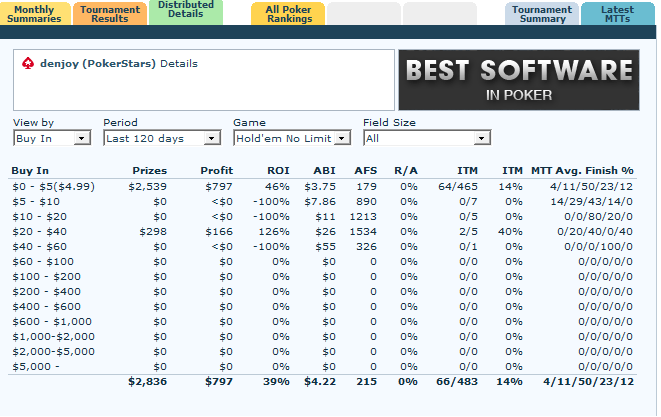
Task: Open the Tournament Summary tab
Action: pyautogui.click(x=542, y=14)
